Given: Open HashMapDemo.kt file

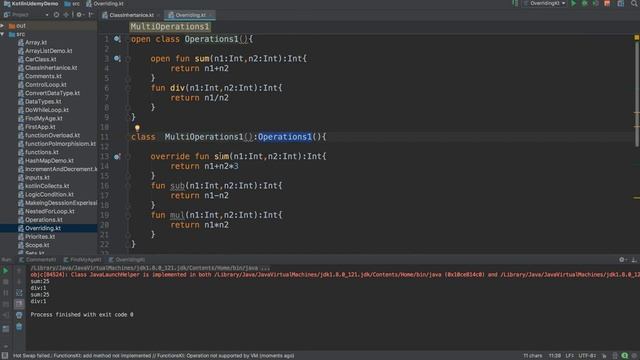Looking at the screenshot, I should pos(49,161).
